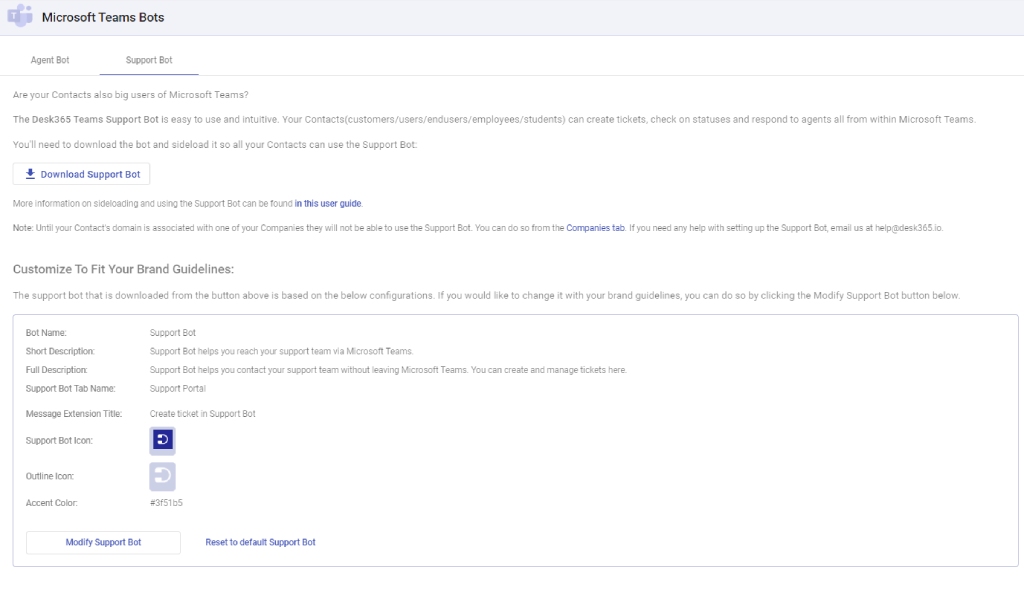Download the Support Bot package
This screenshot has height=596, width=1024.
pos(82,174)
